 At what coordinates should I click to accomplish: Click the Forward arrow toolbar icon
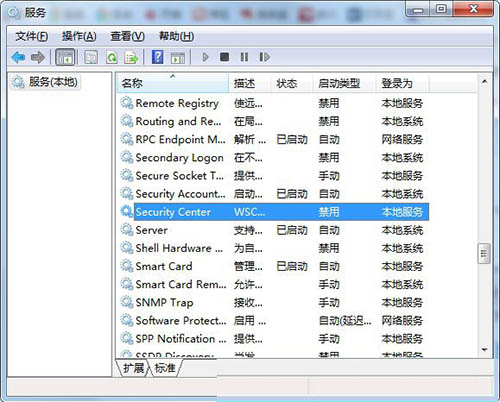click(x=38, y=57)
